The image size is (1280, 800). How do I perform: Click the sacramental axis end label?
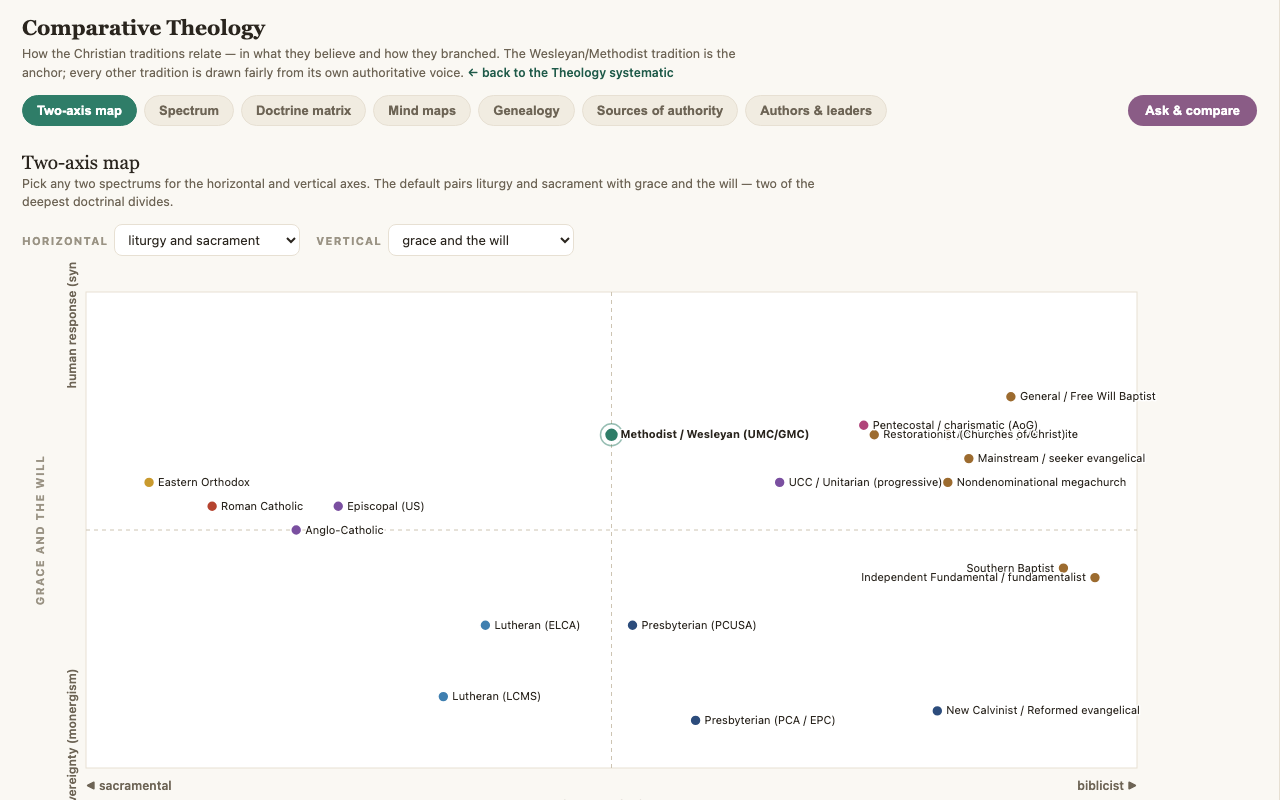tap(129, 785)
